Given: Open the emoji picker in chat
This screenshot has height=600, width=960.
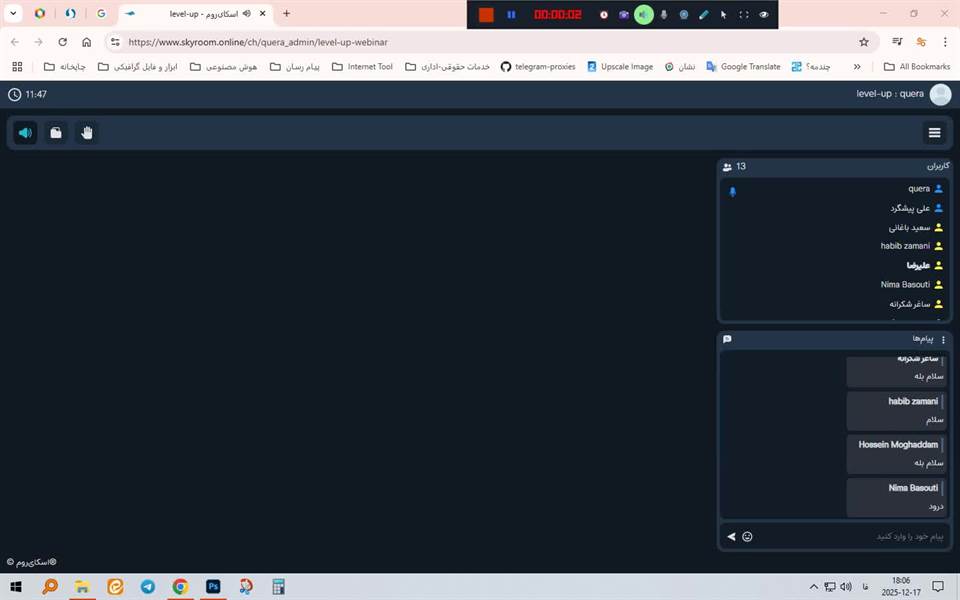Looking at the screenshot, I should tap(747, 537).
